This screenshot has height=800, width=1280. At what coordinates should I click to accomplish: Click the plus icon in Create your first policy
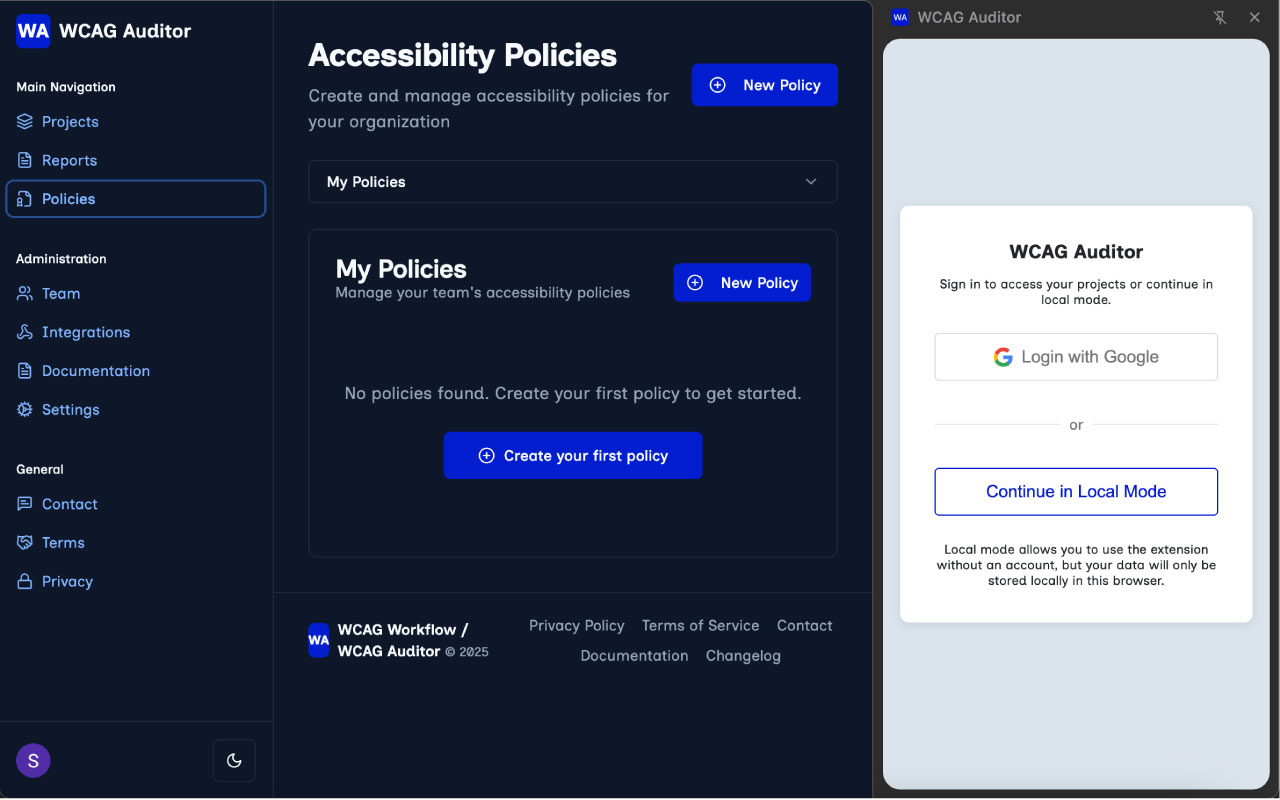[x=487, y=456]
